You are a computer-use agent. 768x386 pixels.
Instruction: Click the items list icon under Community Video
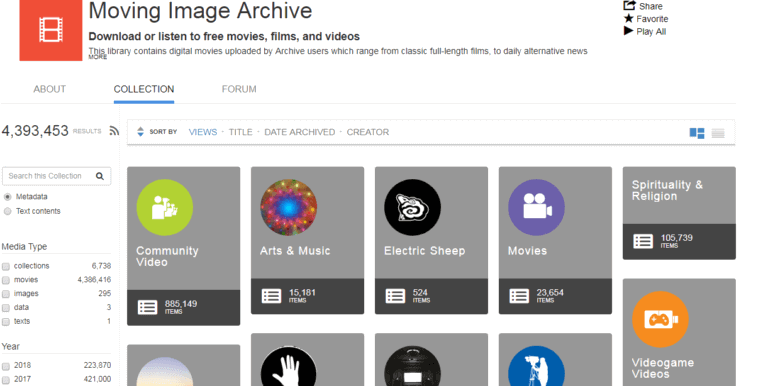click(x=147, y=307)
